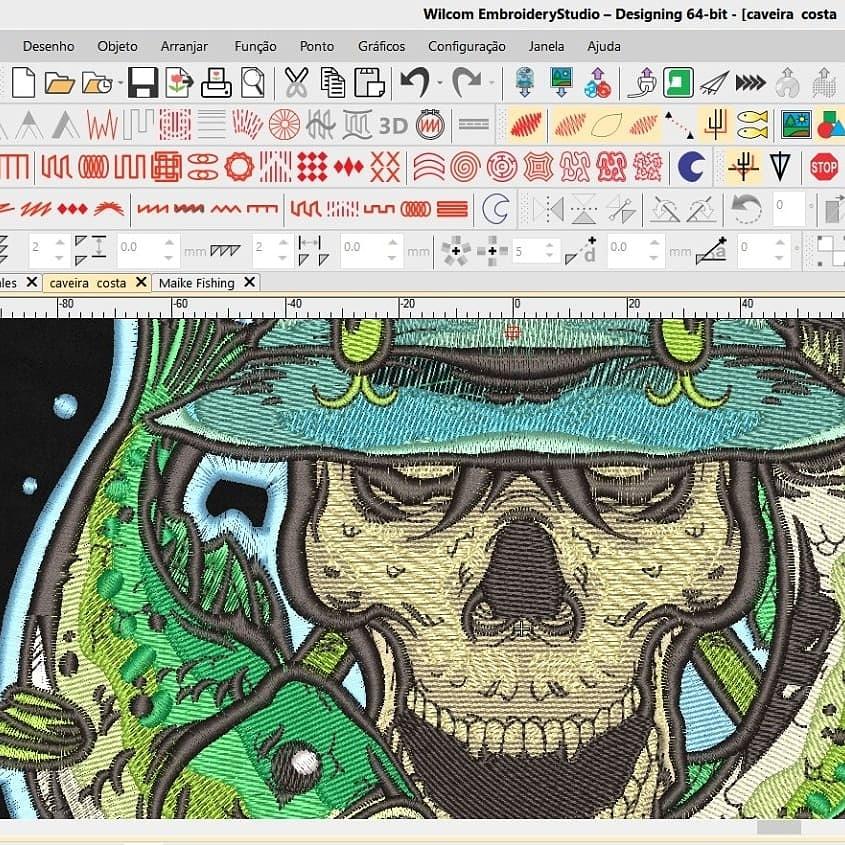Click the horizontal scrollbar thumb
This screenshot has width=845, height=845.
pos(779,827)
